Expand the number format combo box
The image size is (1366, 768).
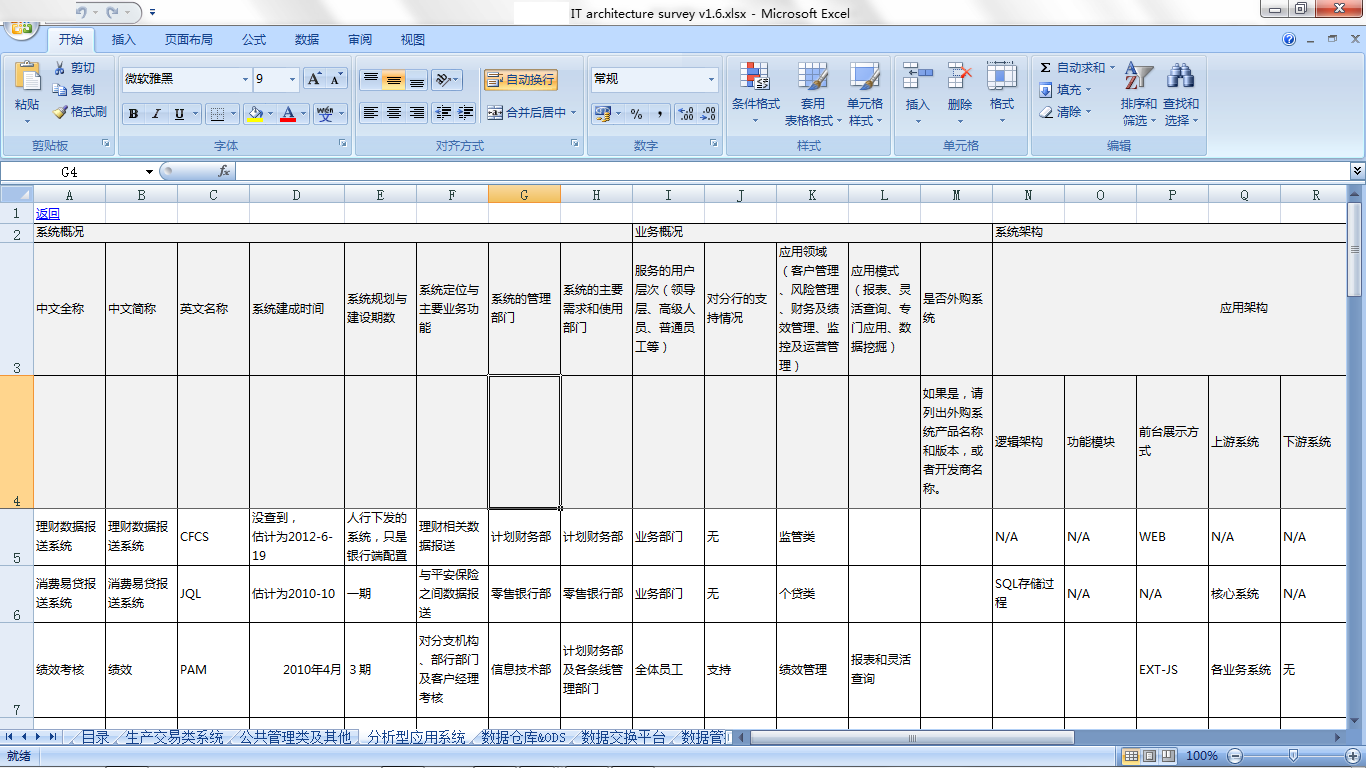[712, 80]
